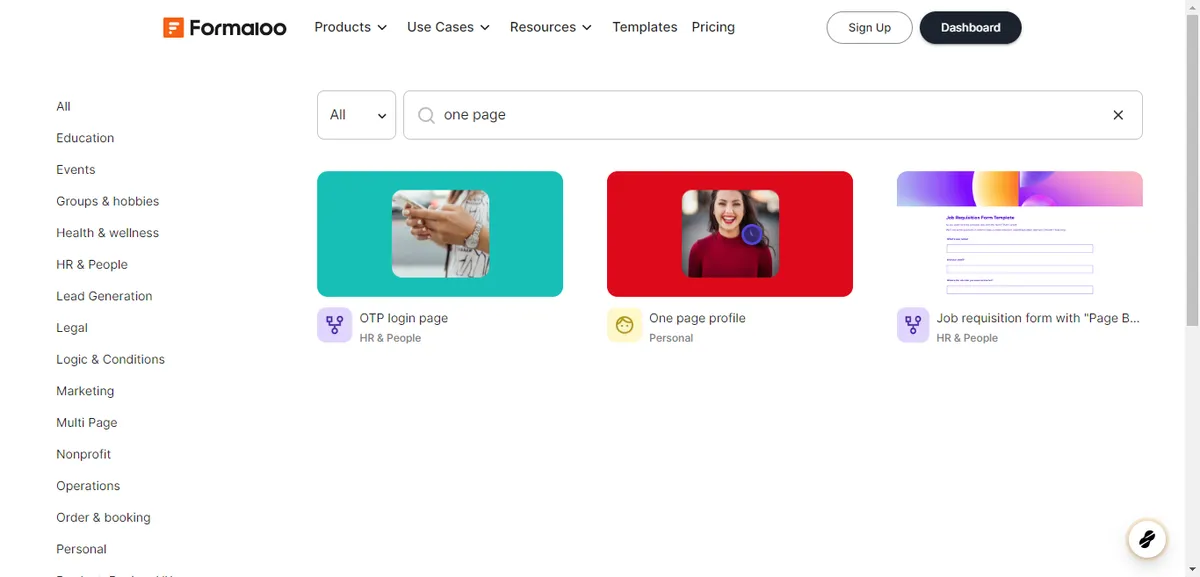
Task: Click the HR & People icon on OTP login page
Action: pos(334,325)
